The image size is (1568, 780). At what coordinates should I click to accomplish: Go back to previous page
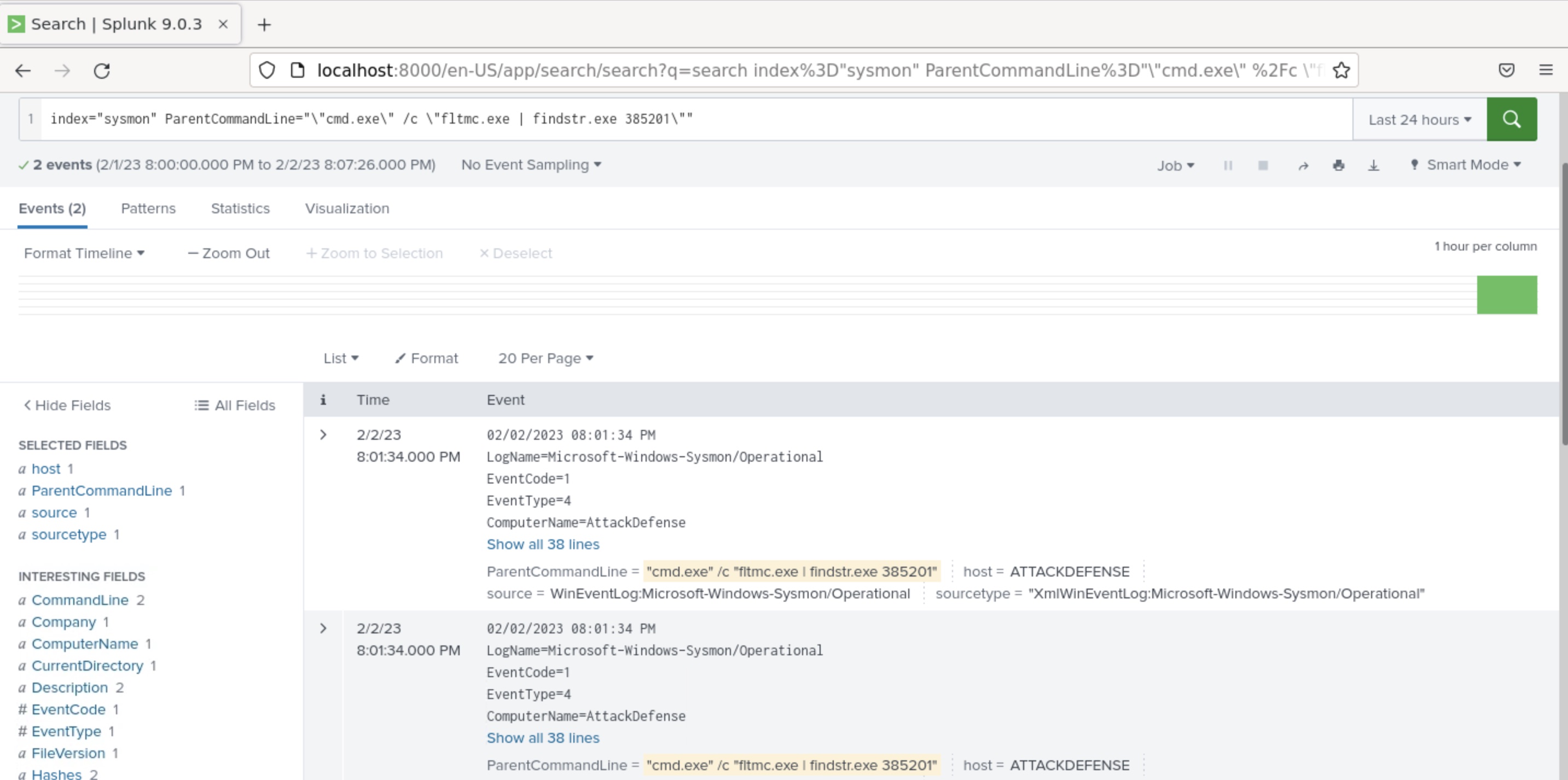click(23, 71)
